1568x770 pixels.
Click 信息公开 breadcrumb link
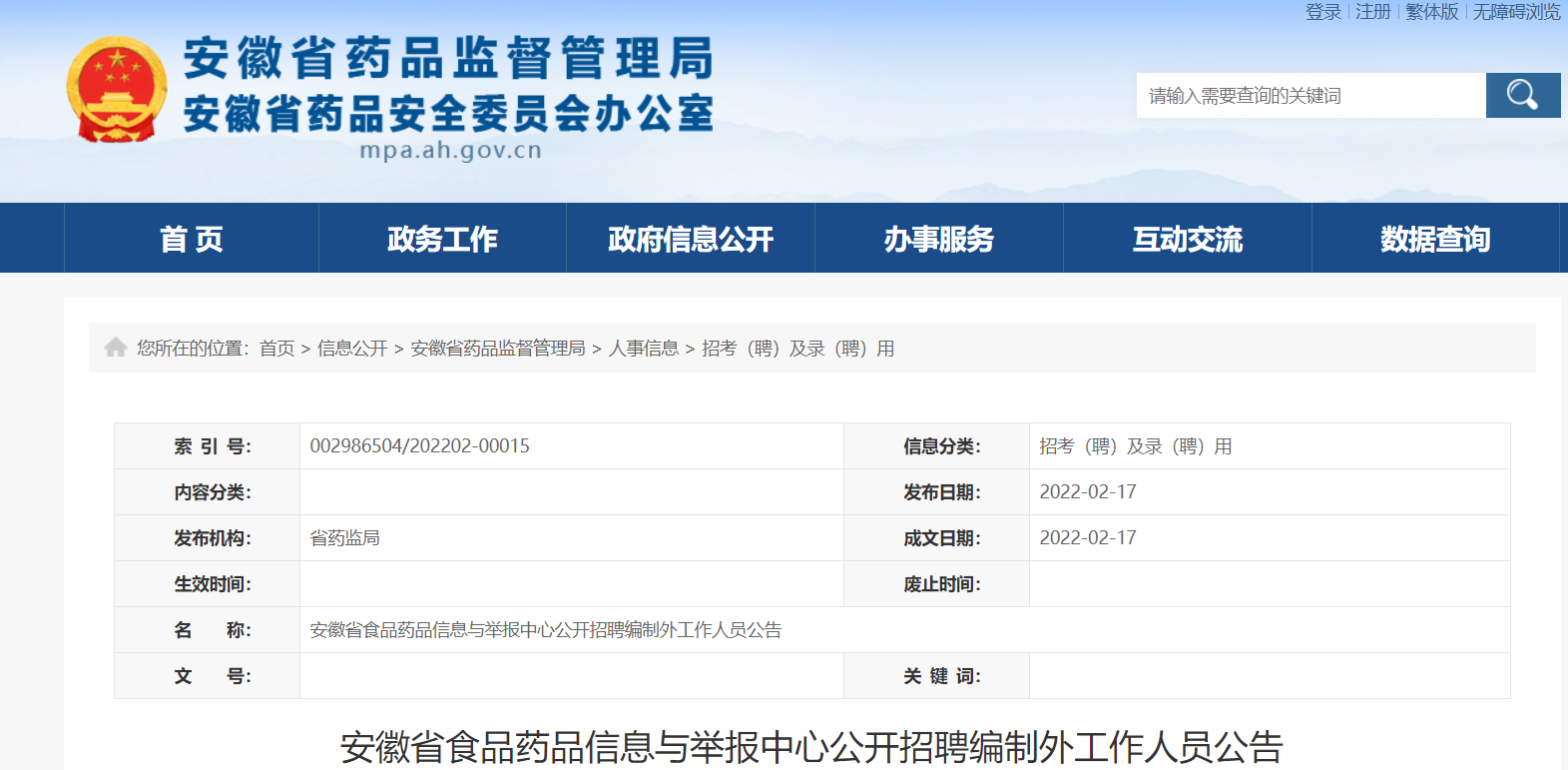coord(352,349)
